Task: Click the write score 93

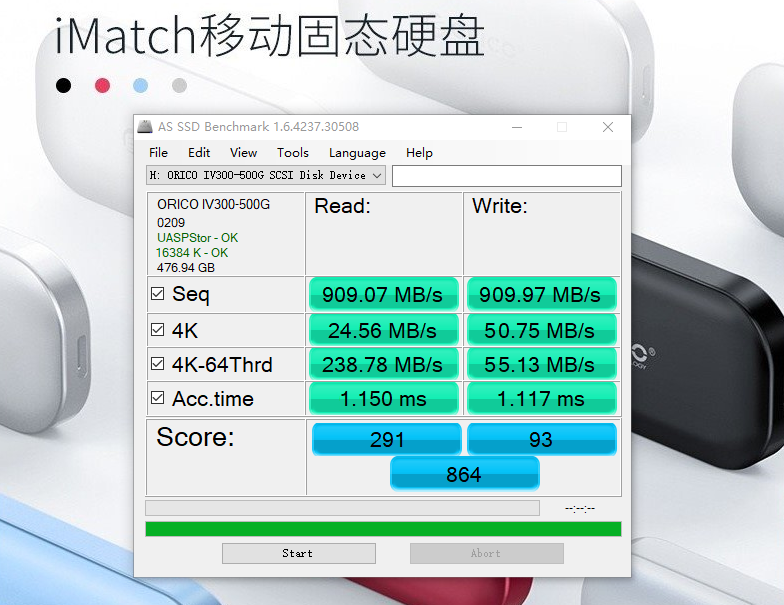Action: pyautogui.click(x=542, y=440)
